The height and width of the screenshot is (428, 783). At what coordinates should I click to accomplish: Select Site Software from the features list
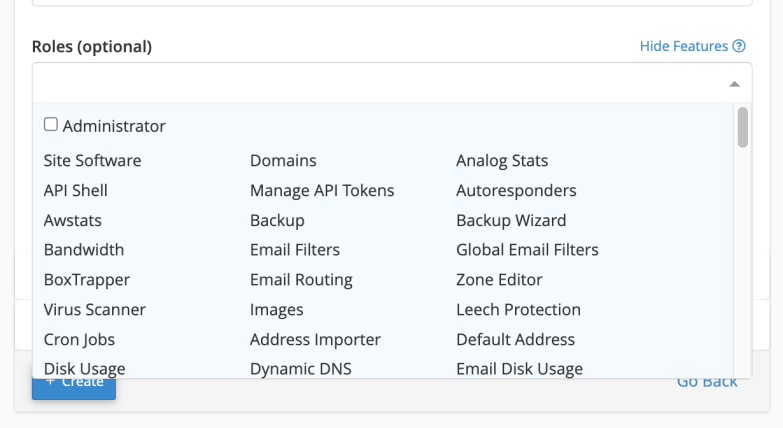(x=92, y=160)
